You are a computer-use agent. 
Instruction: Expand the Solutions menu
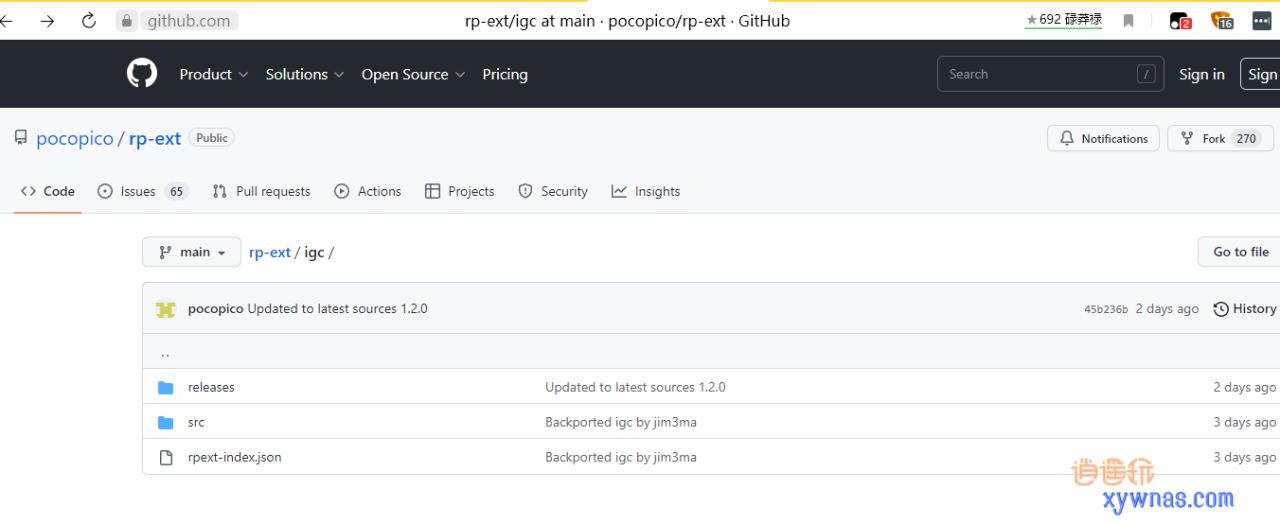point(304,74)
